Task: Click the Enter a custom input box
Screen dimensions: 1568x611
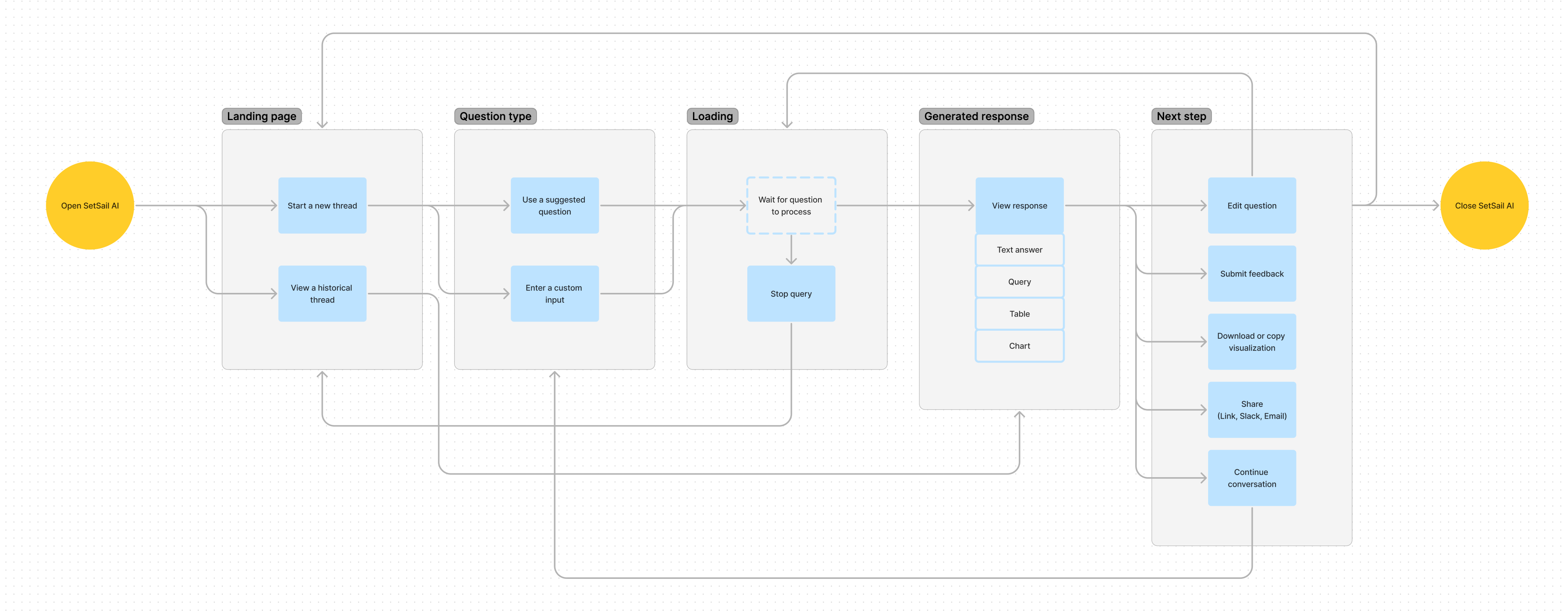Action: [554, 293]
